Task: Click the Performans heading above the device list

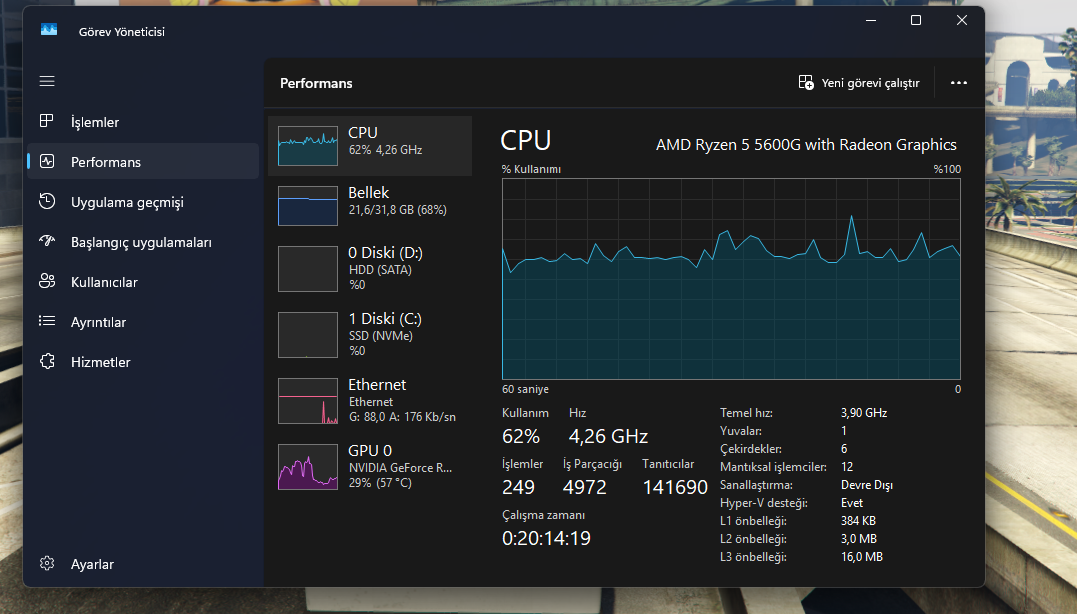Action: pos(316,83)
